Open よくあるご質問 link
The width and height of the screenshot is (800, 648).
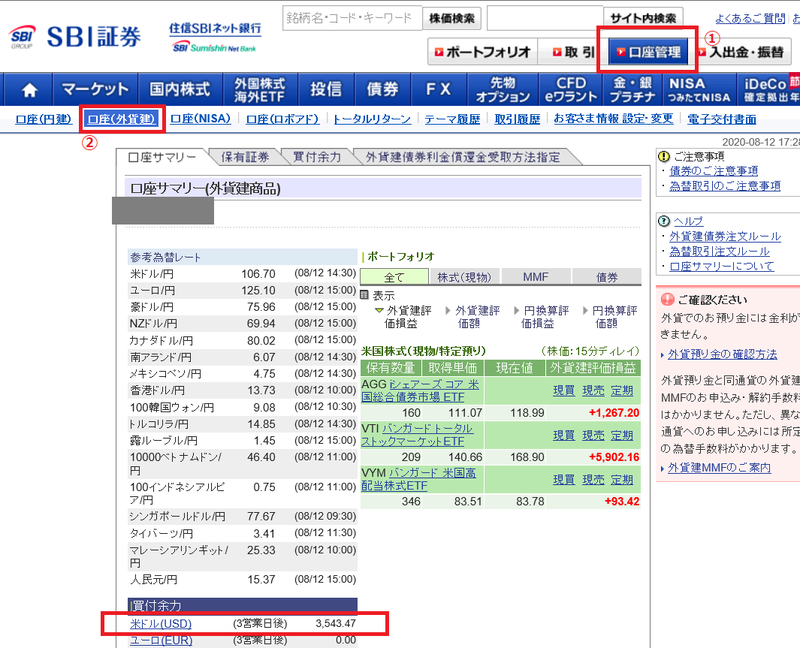point(750,19)
